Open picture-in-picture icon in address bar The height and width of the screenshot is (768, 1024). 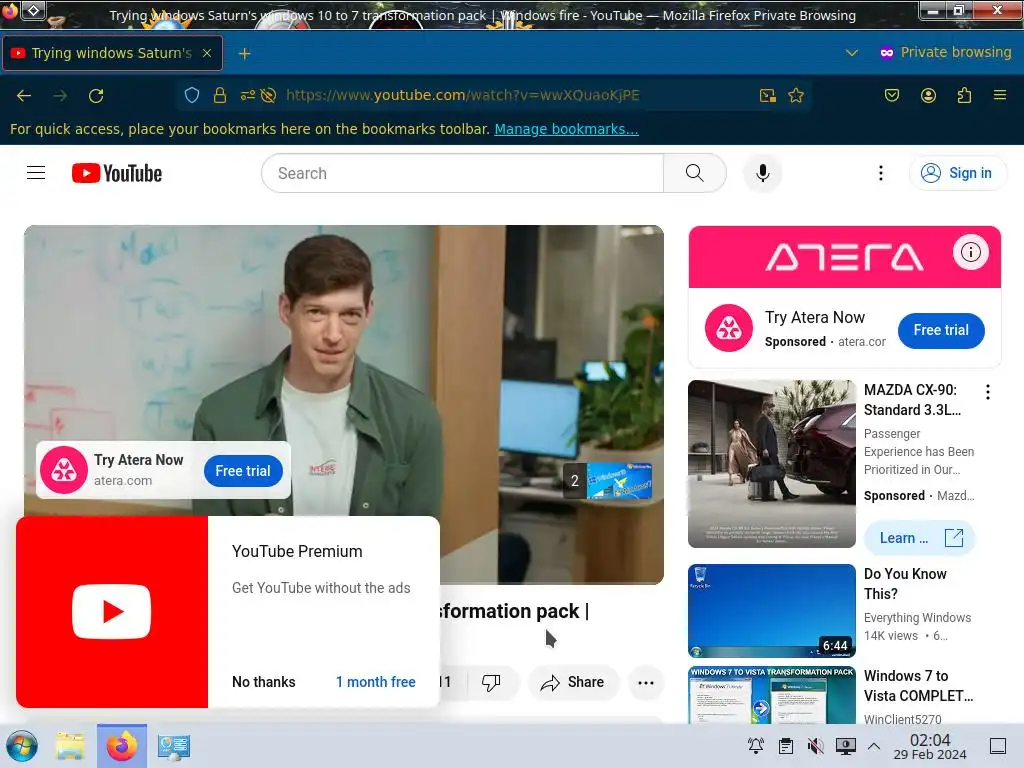767,95
